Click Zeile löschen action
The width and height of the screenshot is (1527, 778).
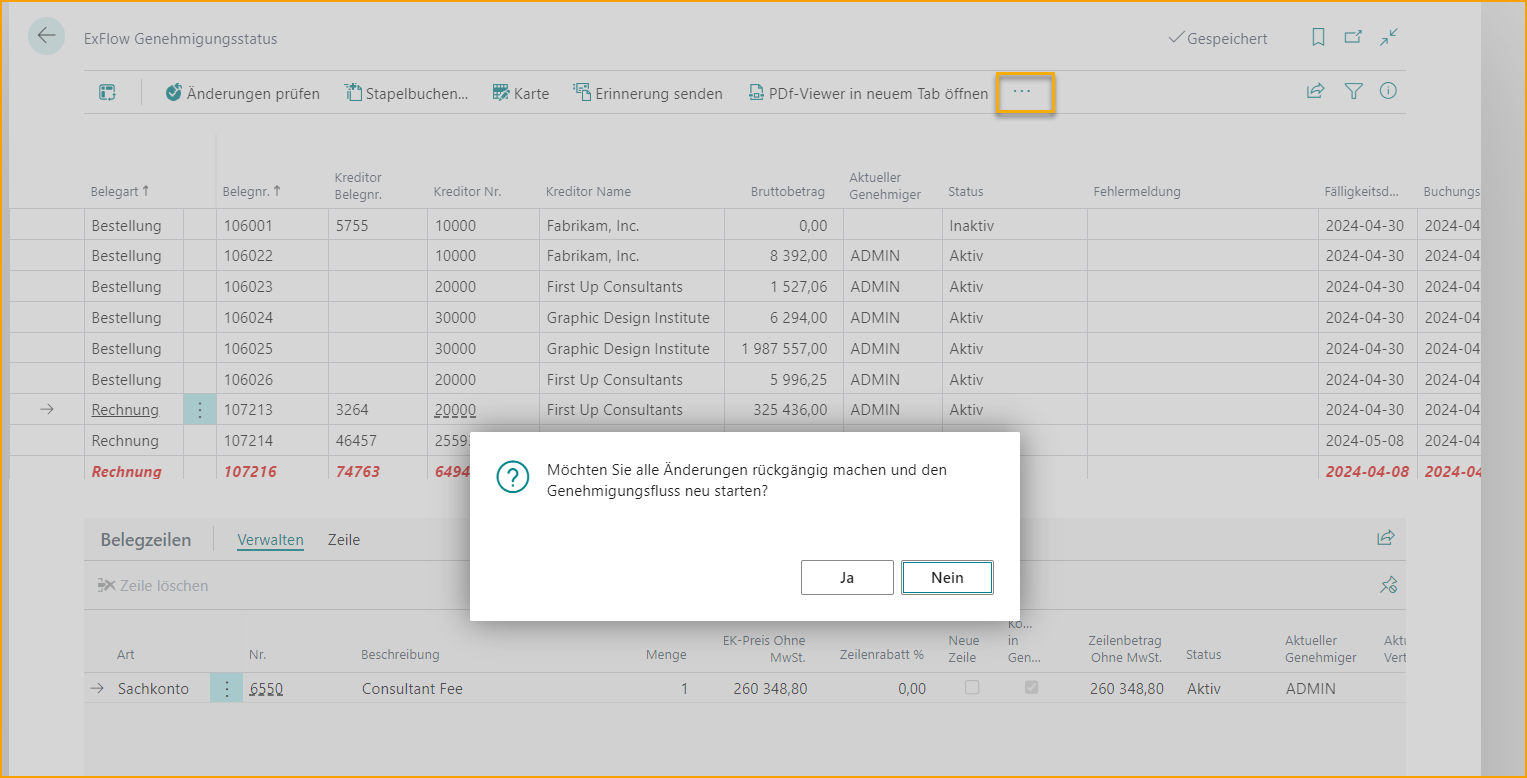point(153,586)
